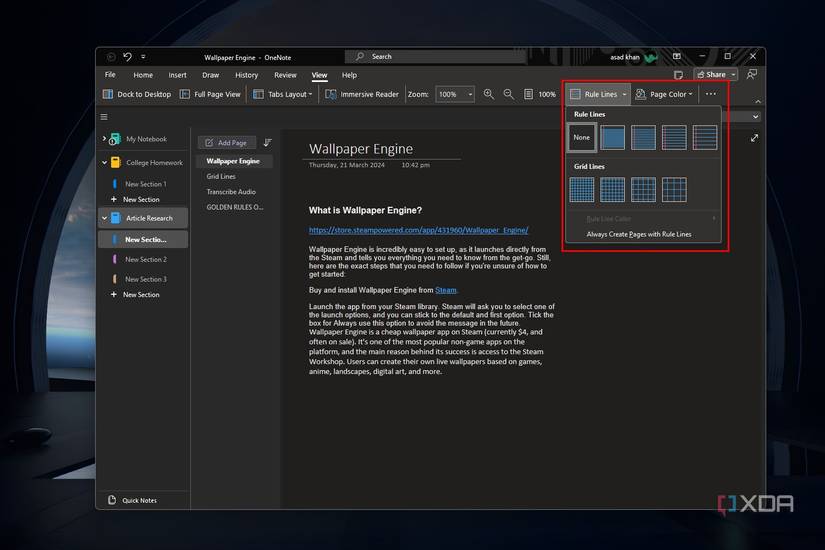This screenshot has width=825, height=550.
Task: Click the person feedback icon beside Share
Action: point(752,74)
